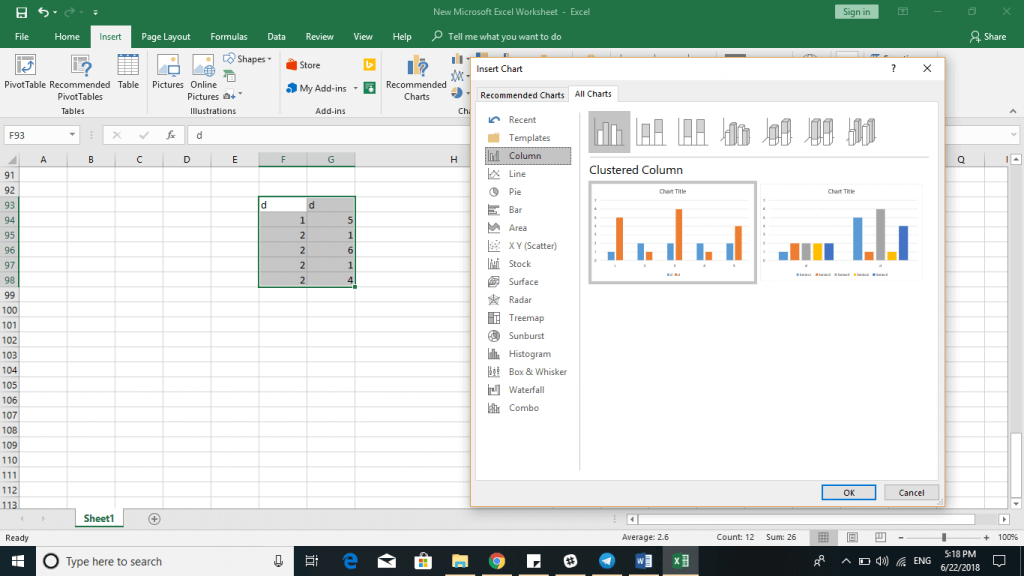Confirm chart insertion with OK
This screenshot has height=576, width=1024.
[x=848, y=492]
